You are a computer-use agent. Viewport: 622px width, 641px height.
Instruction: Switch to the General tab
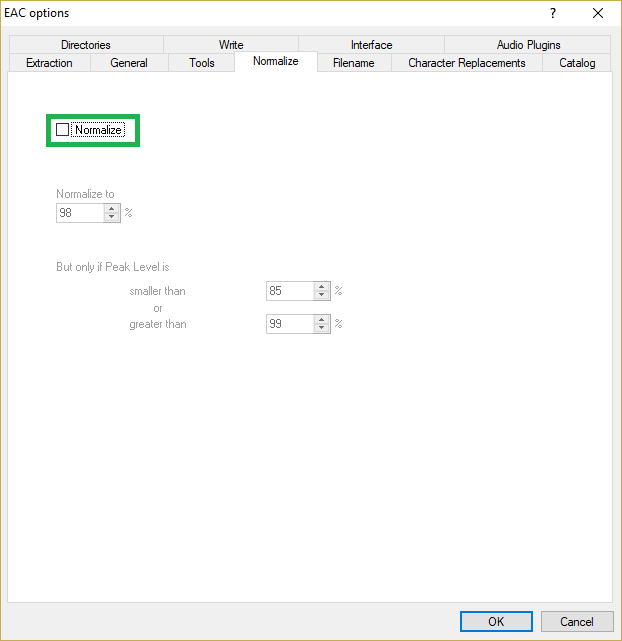(x=129, y=63)
